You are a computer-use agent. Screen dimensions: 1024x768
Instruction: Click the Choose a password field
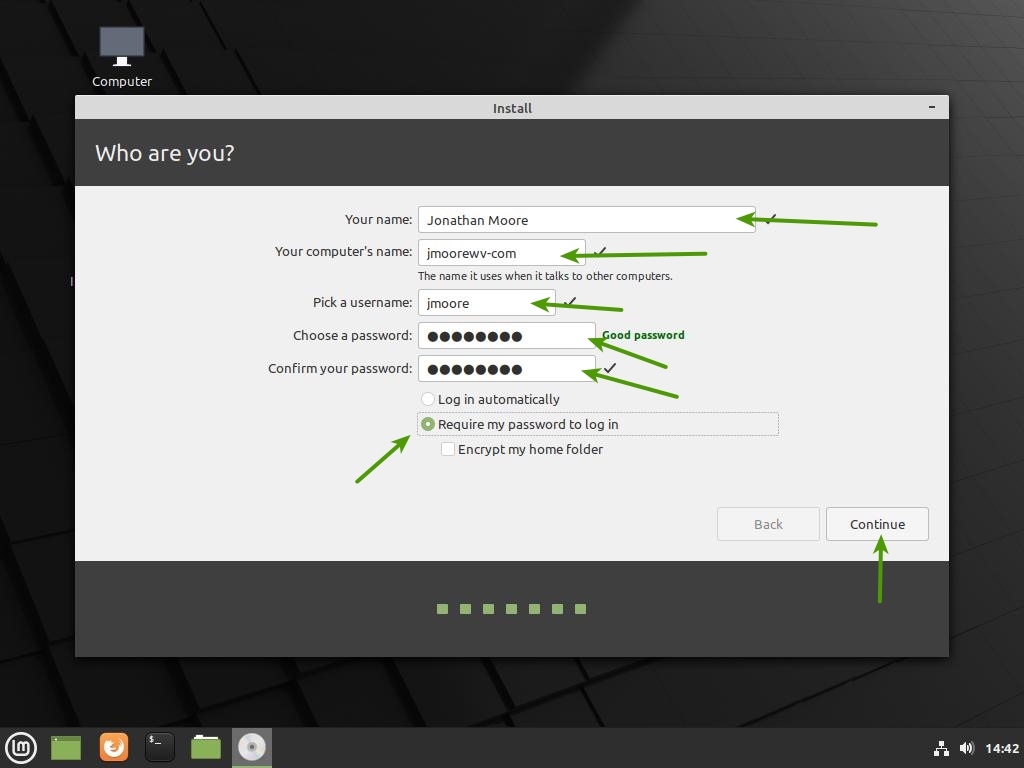click(506, 336)
